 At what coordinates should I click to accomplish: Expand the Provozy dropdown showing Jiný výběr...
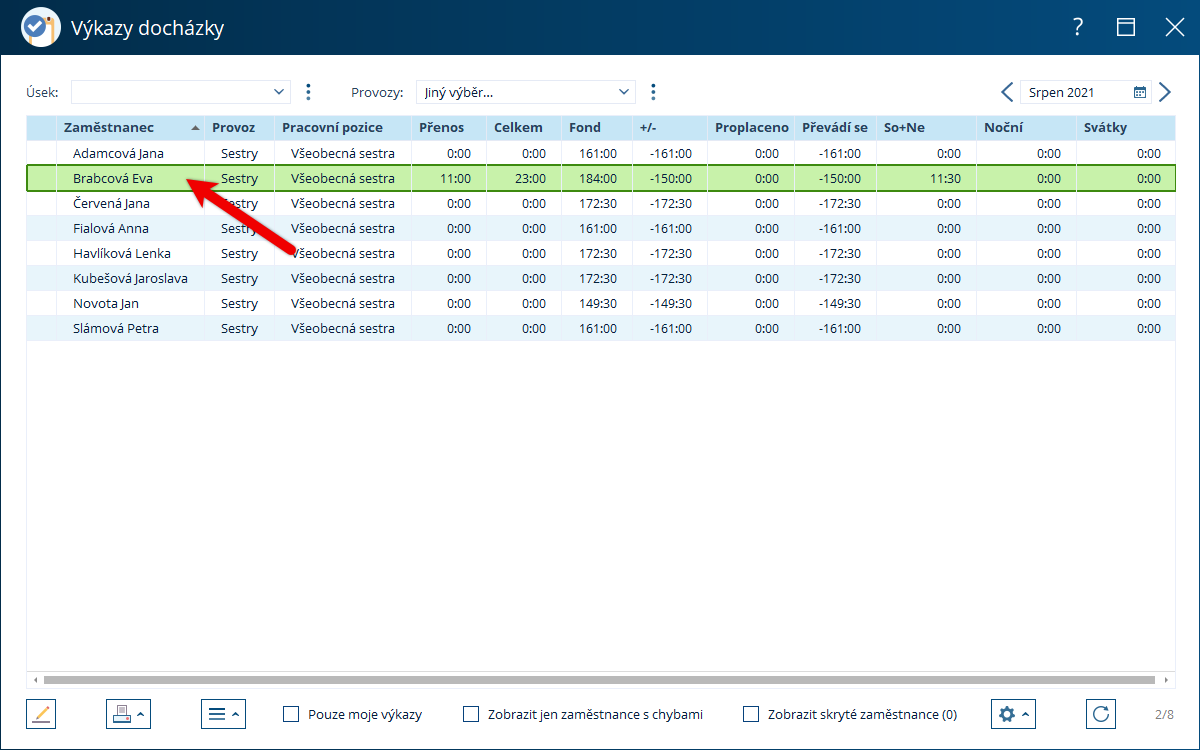(x=625, y=92)
